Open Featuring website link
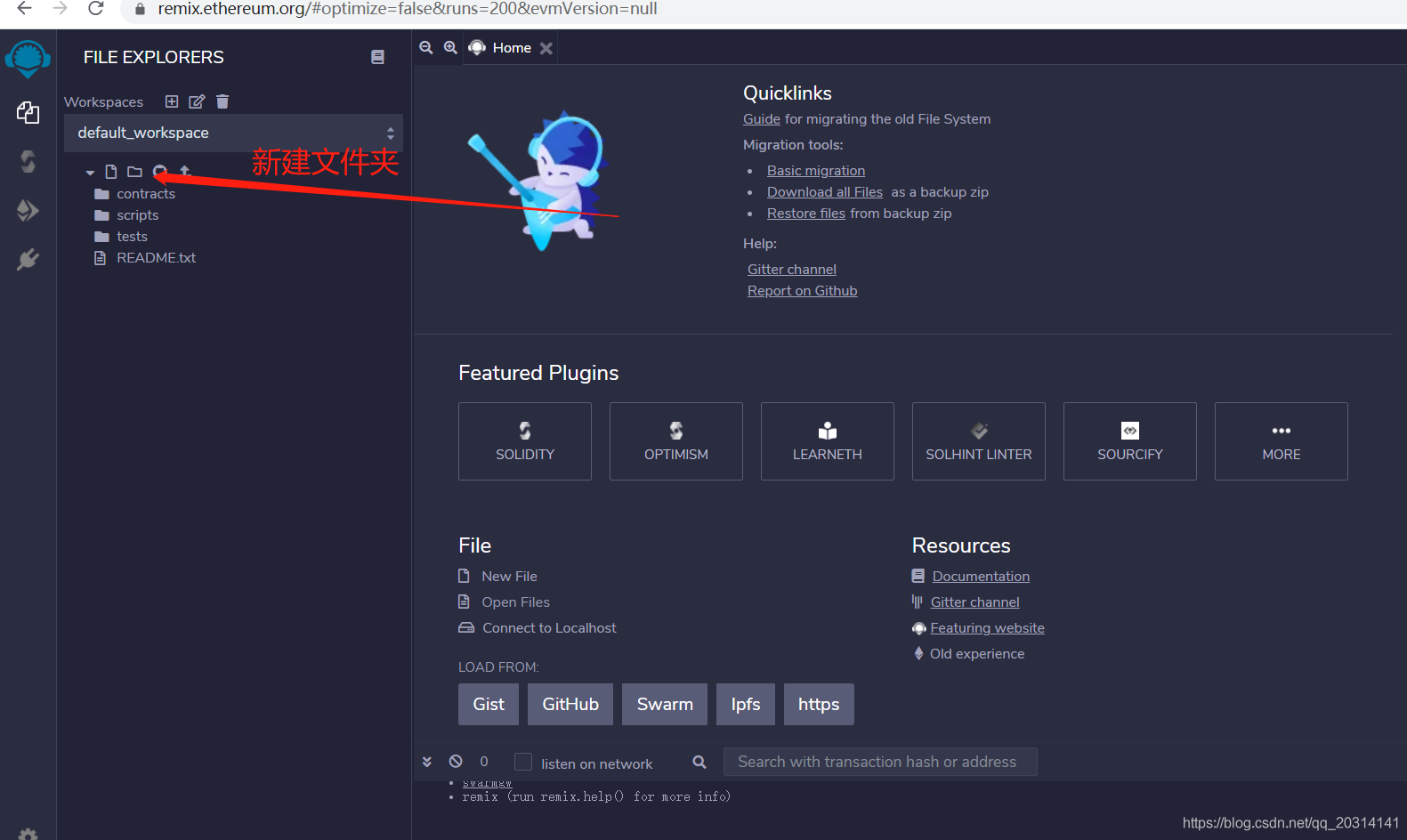This screenshot has width=1407, height=840. [x=988, y=628]
